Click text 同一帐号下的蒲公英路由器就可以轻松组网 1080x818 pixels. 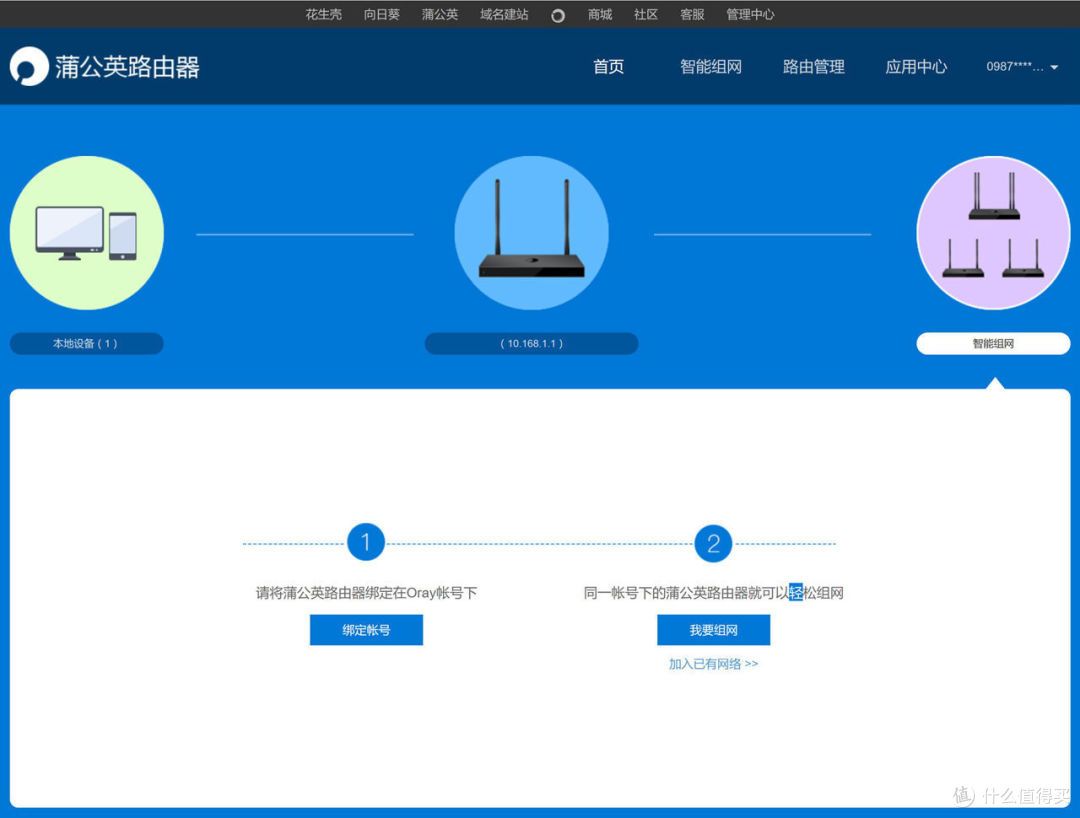coord(714,593)
